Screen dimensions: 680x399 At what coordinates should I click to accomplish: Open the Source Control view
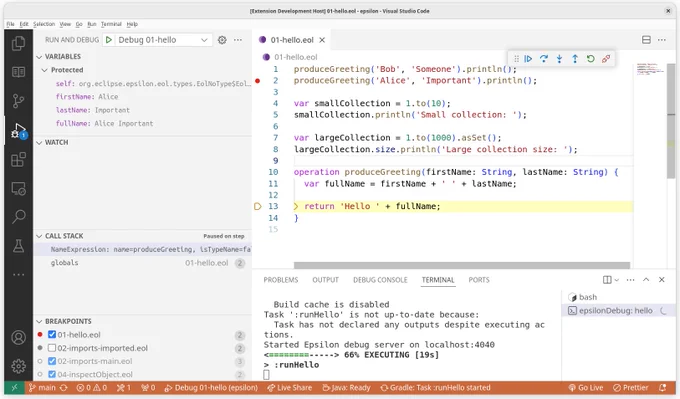(18, 101)
